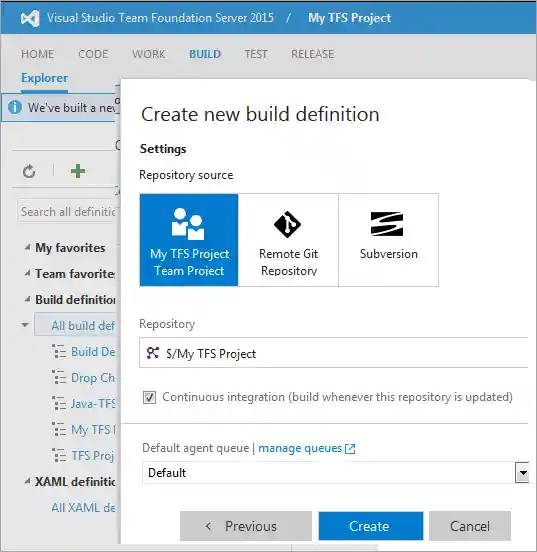Image resolution: width=537 pixels, height=552 pixels.
Task: Open the HOME hub
Action: click(x=38, y=54)
